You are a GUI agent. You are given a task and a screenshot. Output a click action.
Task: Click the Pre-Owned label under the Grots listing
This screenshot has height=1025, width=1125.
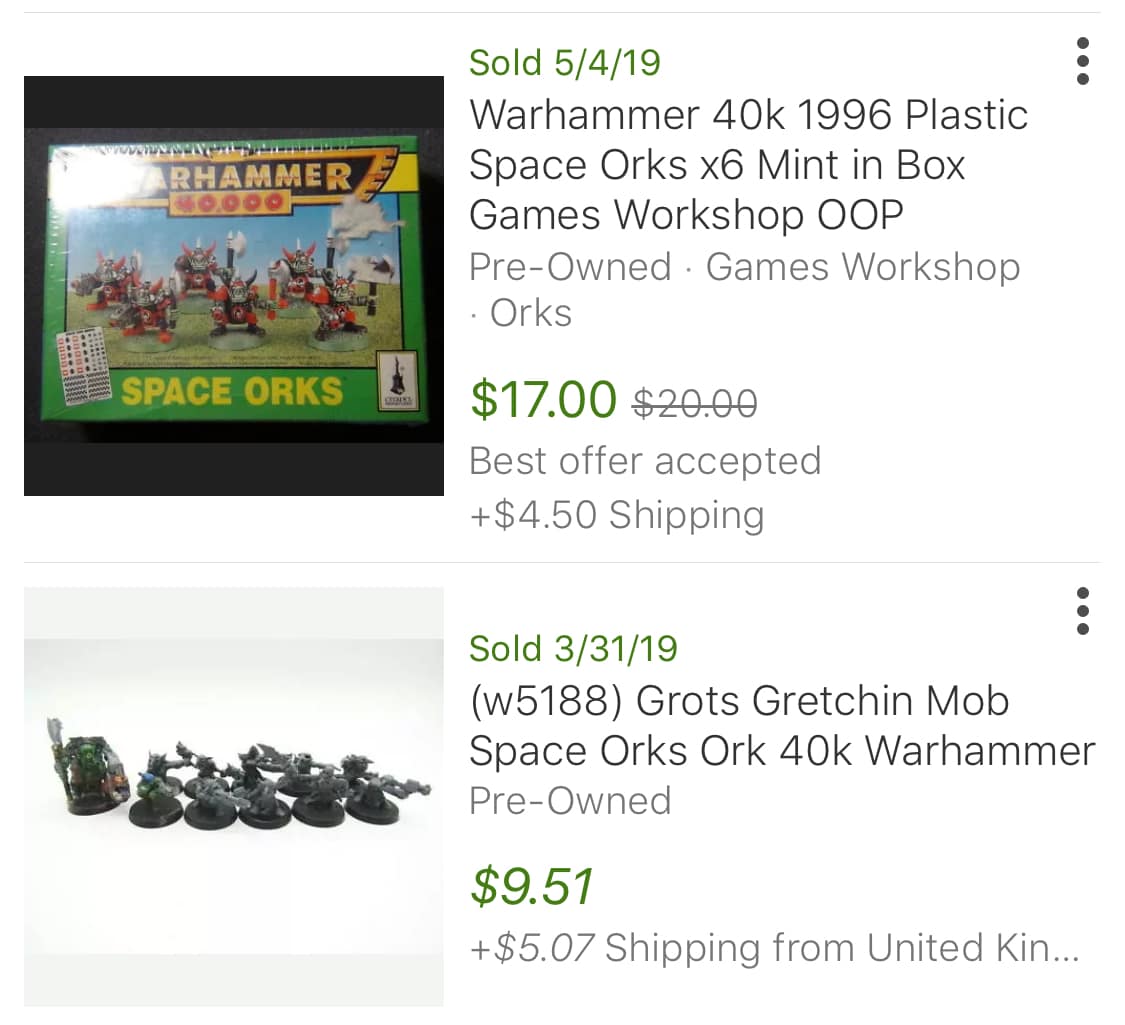[x=570, y=801]
